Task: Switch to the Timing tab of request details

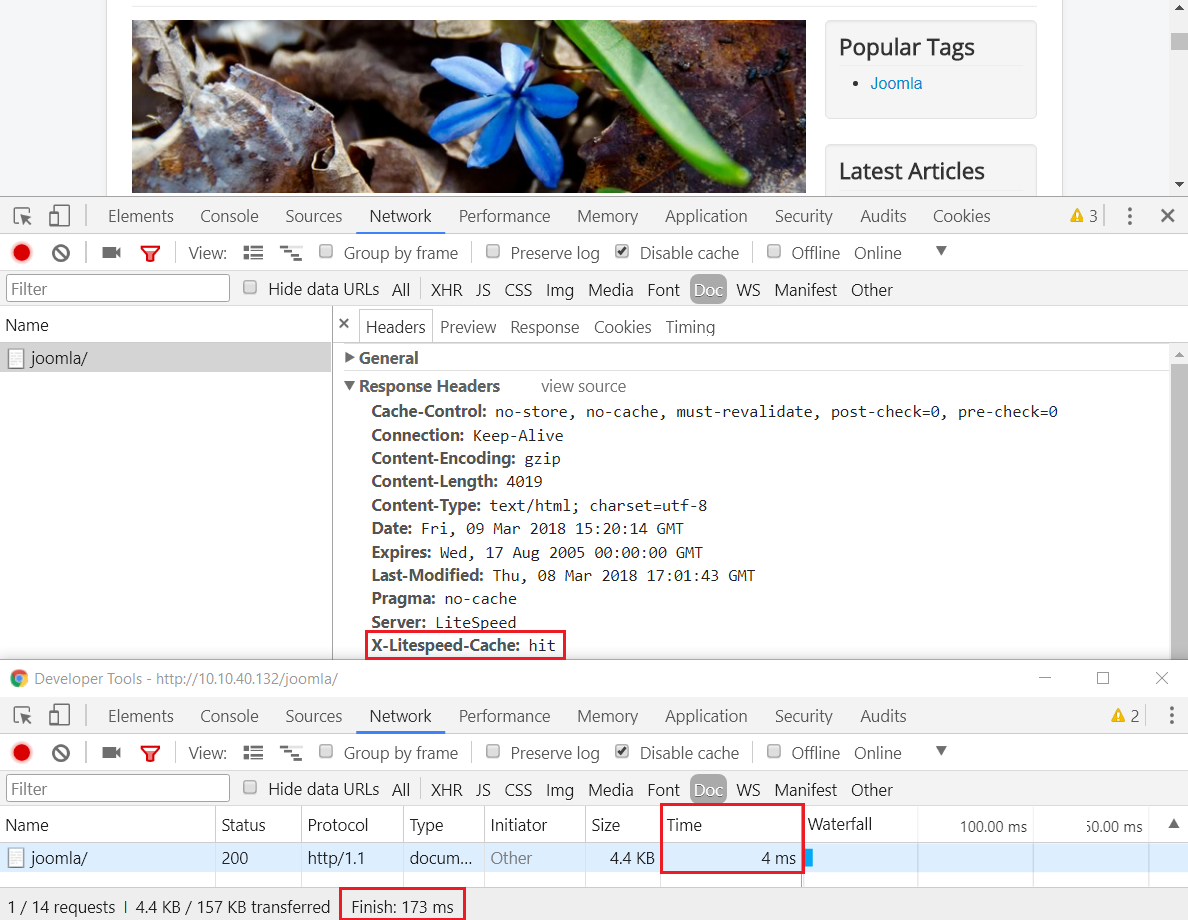Action: pos(690,327)
